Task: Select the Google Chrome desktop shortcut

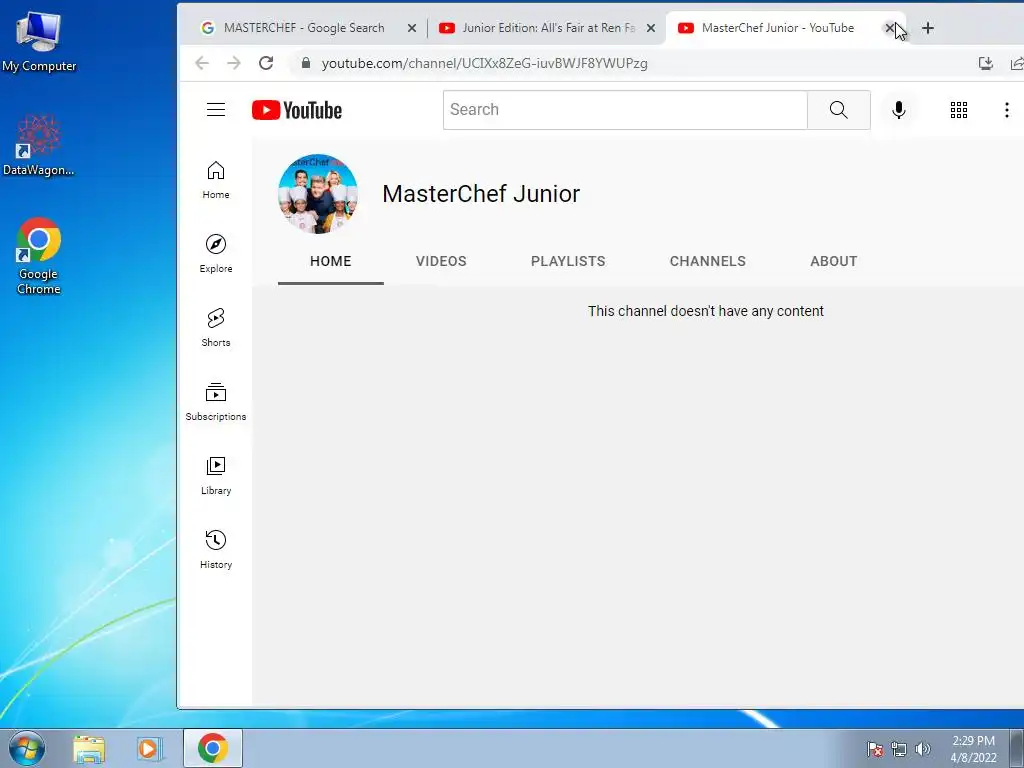Action: click(39, 257)
